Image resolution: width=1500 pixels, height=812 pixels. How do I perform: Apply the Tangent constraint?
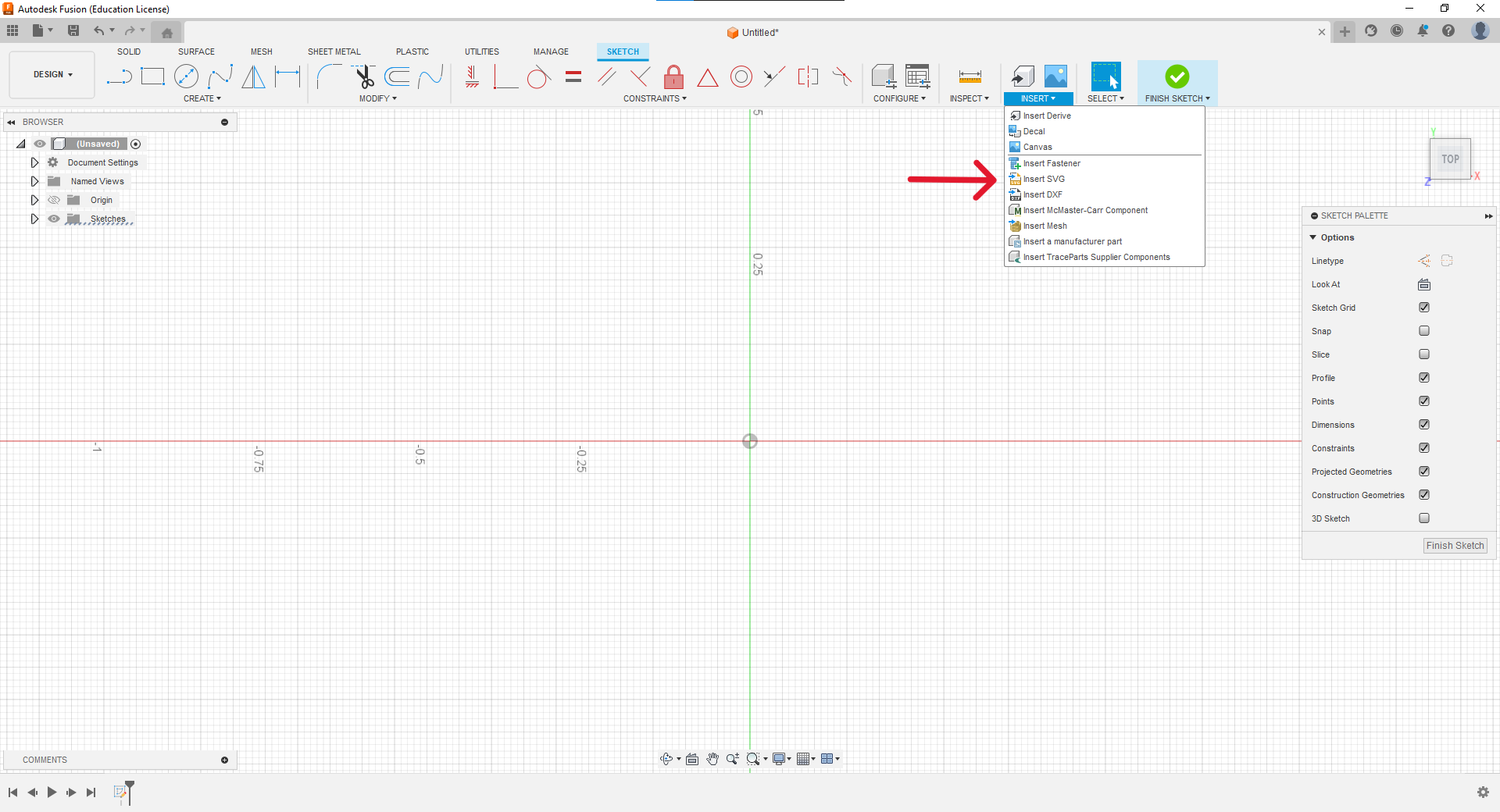point(538,77)
